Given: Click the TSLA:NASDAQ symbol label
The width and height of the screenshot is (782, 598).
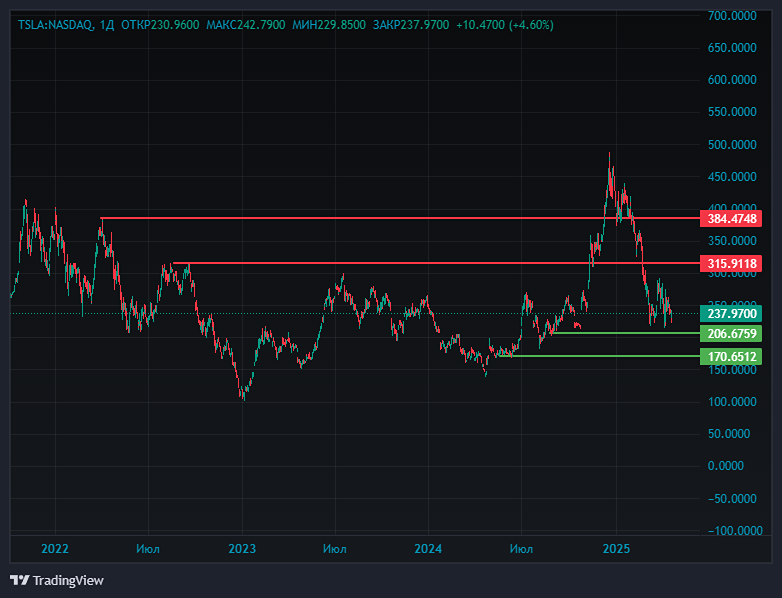Looking at the screenshot, I should point(55,25).
